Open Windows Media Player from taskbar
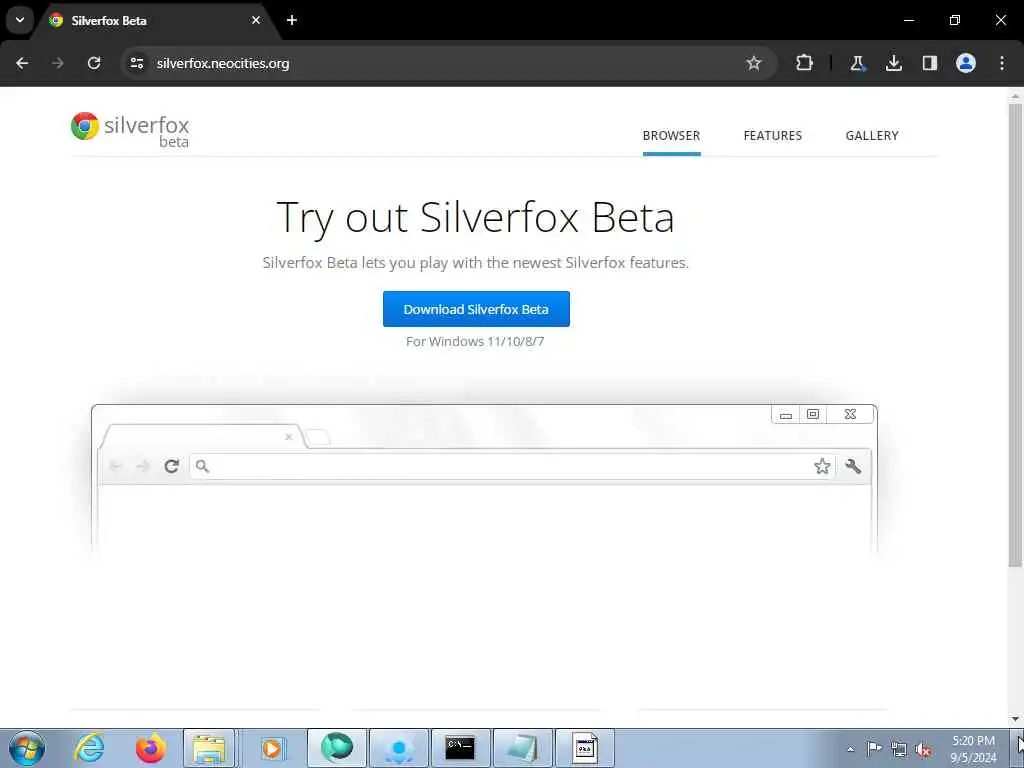 pyautogui.click(x=272, y=748)
